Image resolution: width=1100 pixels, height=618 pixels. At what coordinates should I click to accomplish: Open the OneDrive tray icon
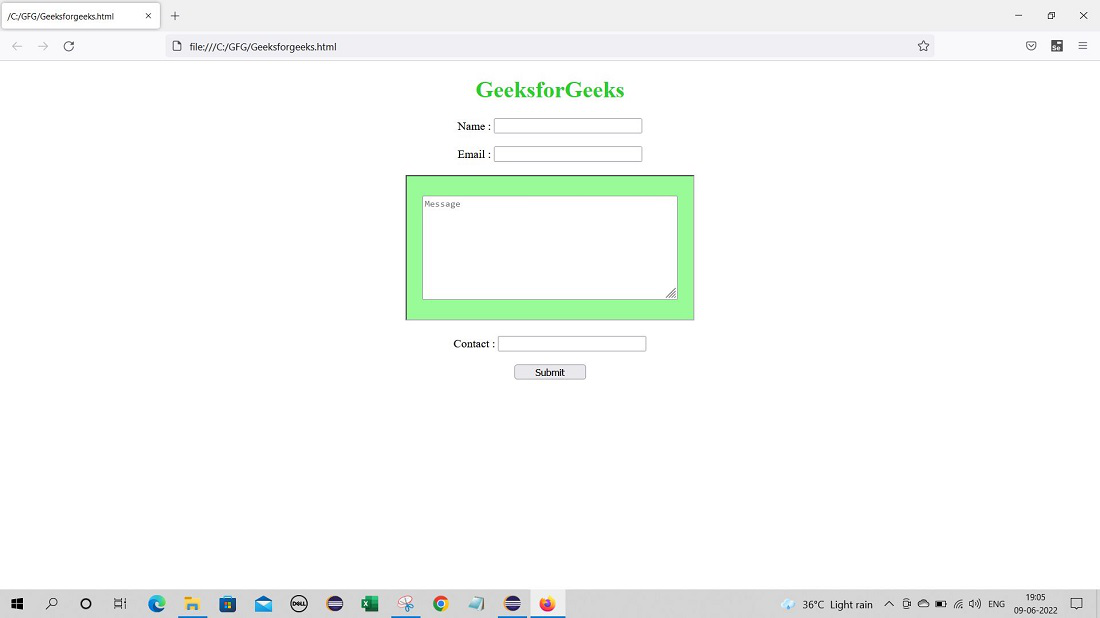(x=923, y=604)
